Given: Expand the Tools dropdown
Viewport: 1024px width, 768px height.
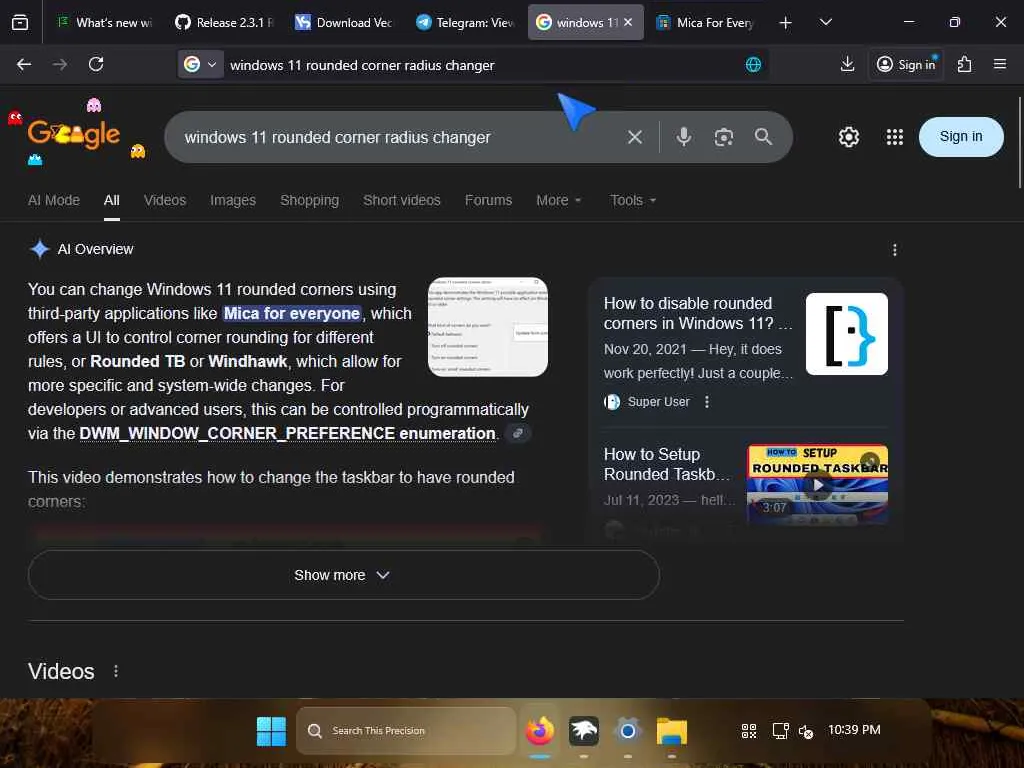Looking at the screenshot, I should click(x=633, y=200).
